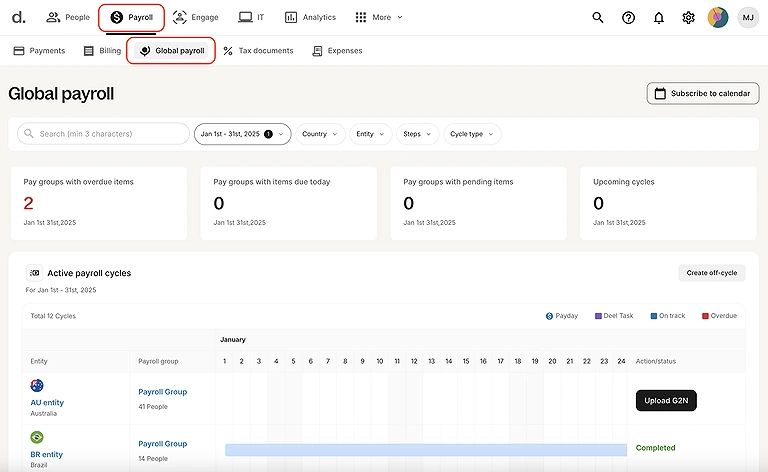
Task: Click the 'Total 12 Cycles' label
Action: [53, 316]
